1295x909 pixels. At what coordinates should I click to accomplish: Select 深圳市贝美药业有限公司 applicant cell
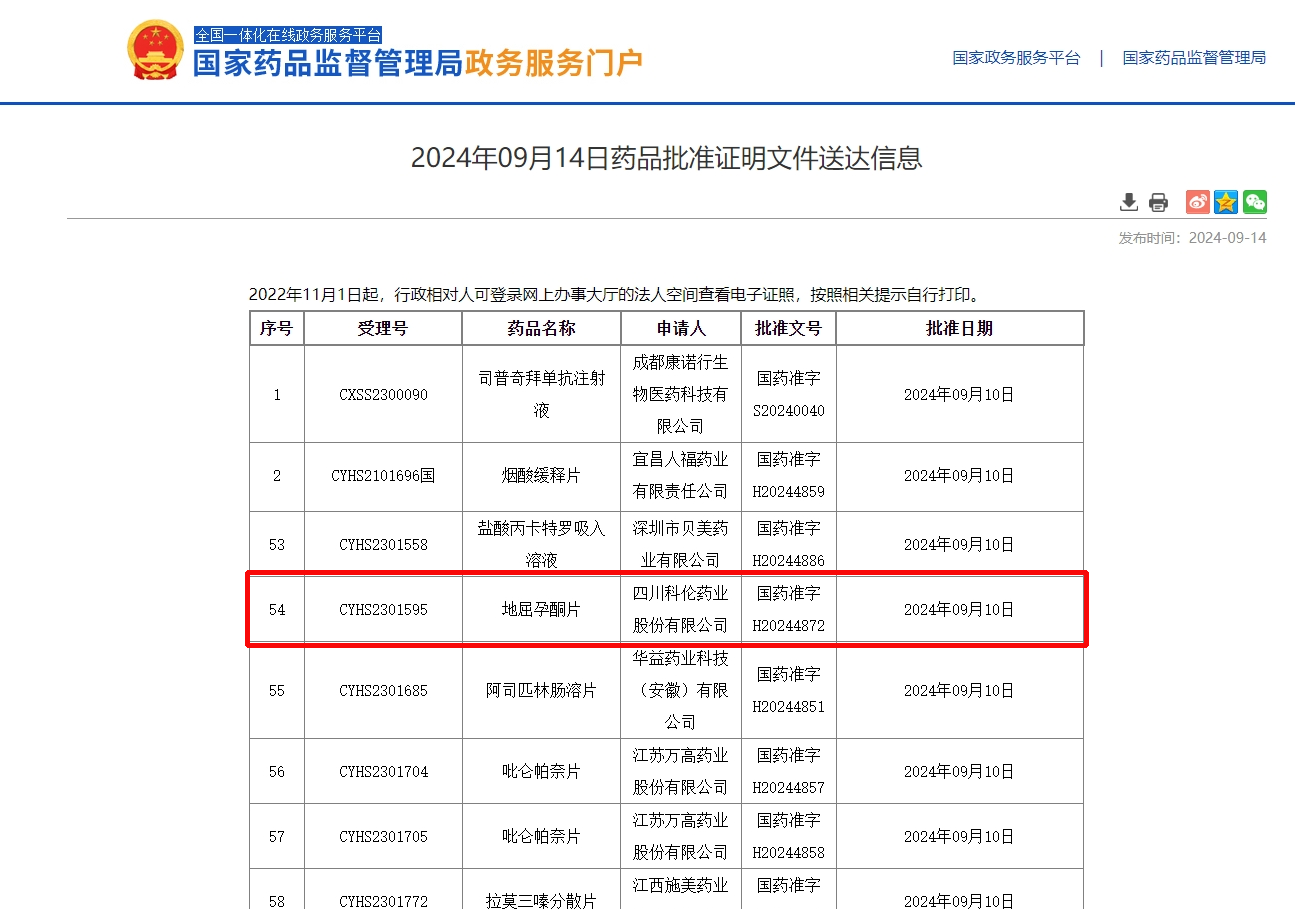click(x=681, y=545)
